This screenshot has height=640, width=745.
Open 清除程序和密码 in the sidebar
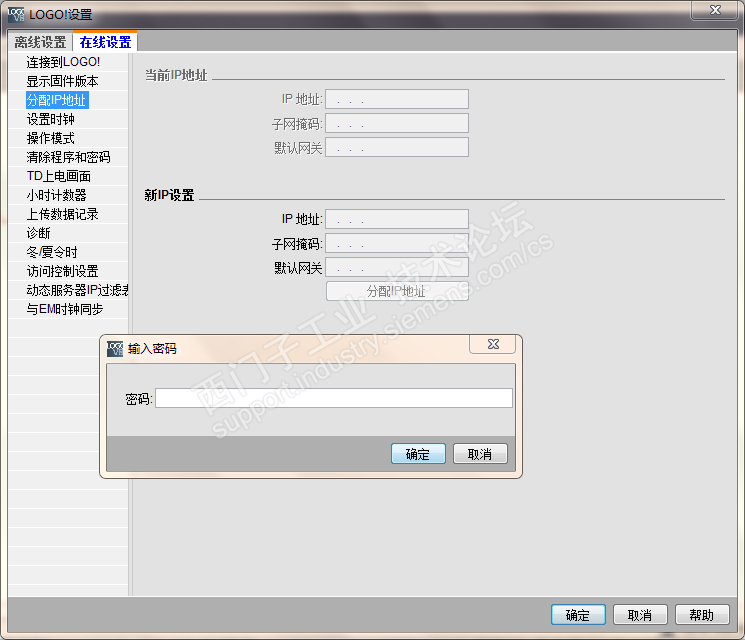point(68,157)
